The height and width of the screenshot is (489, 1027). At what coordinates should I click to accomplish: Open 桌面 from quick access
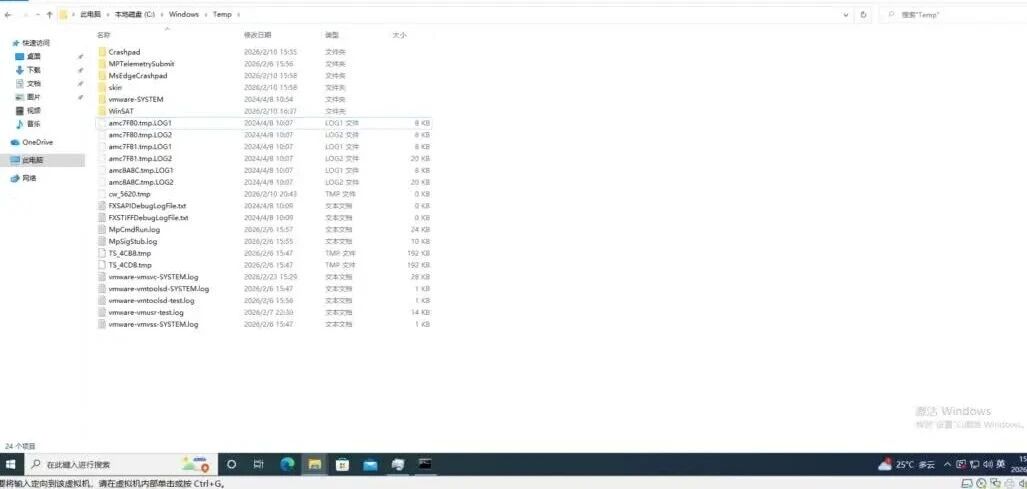34,56
